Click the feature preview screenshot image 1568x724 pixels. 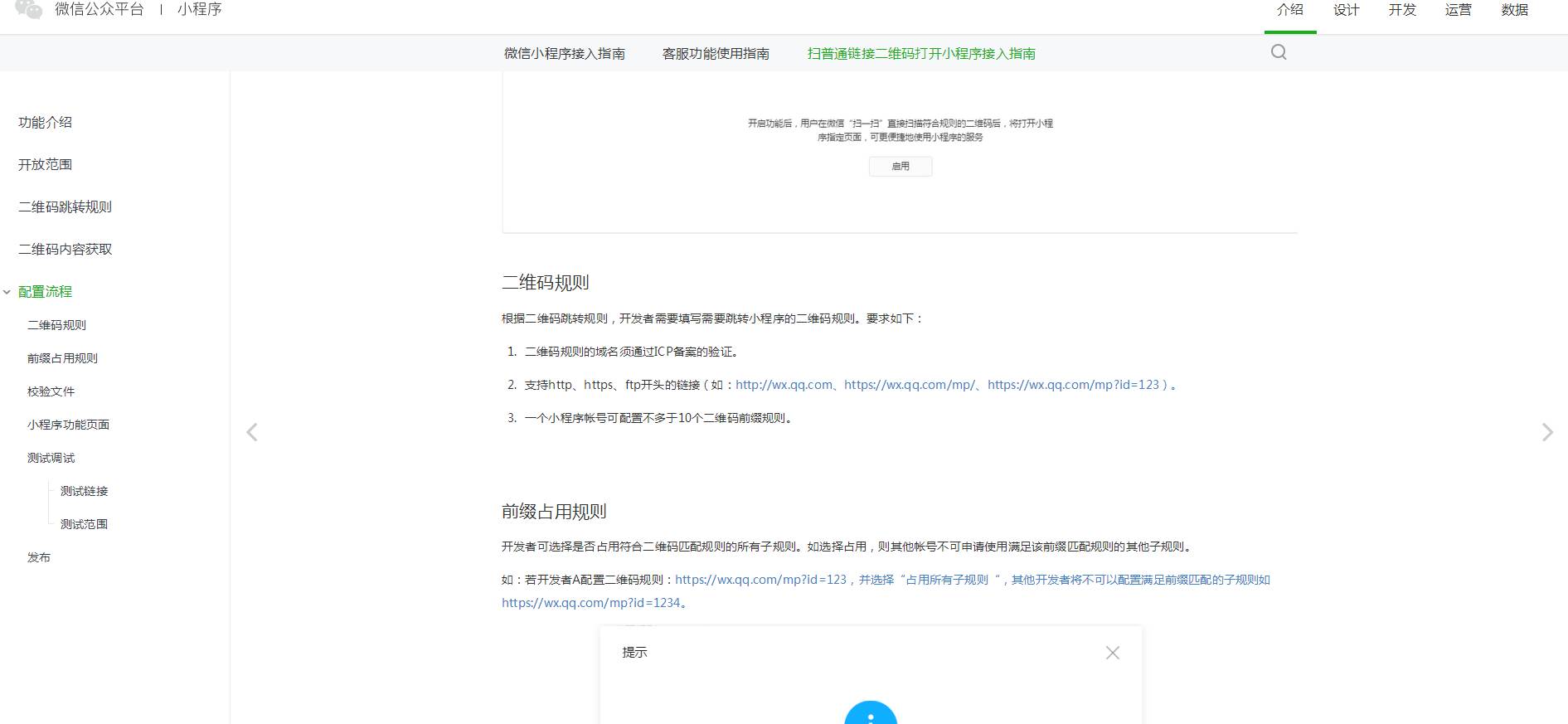click(x=900, y=153)
